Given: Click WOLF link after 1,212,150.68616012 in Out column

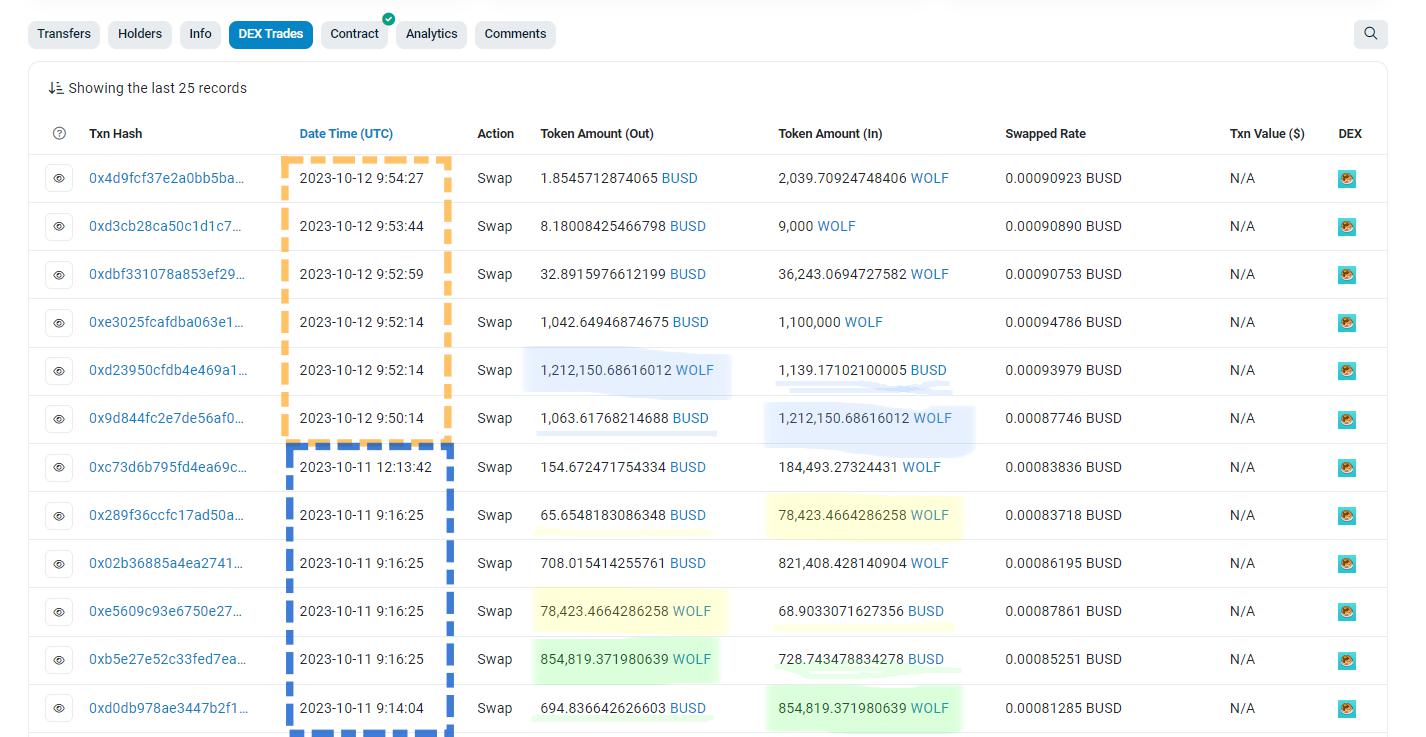Looking at the screenshot, I should click(x=695, y=370).
